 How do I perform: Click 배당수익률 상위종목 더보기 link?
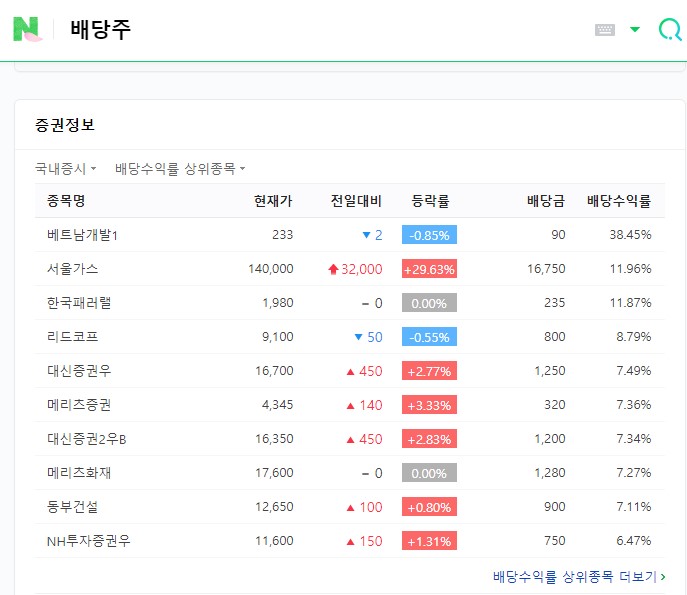tap(579, 576)
